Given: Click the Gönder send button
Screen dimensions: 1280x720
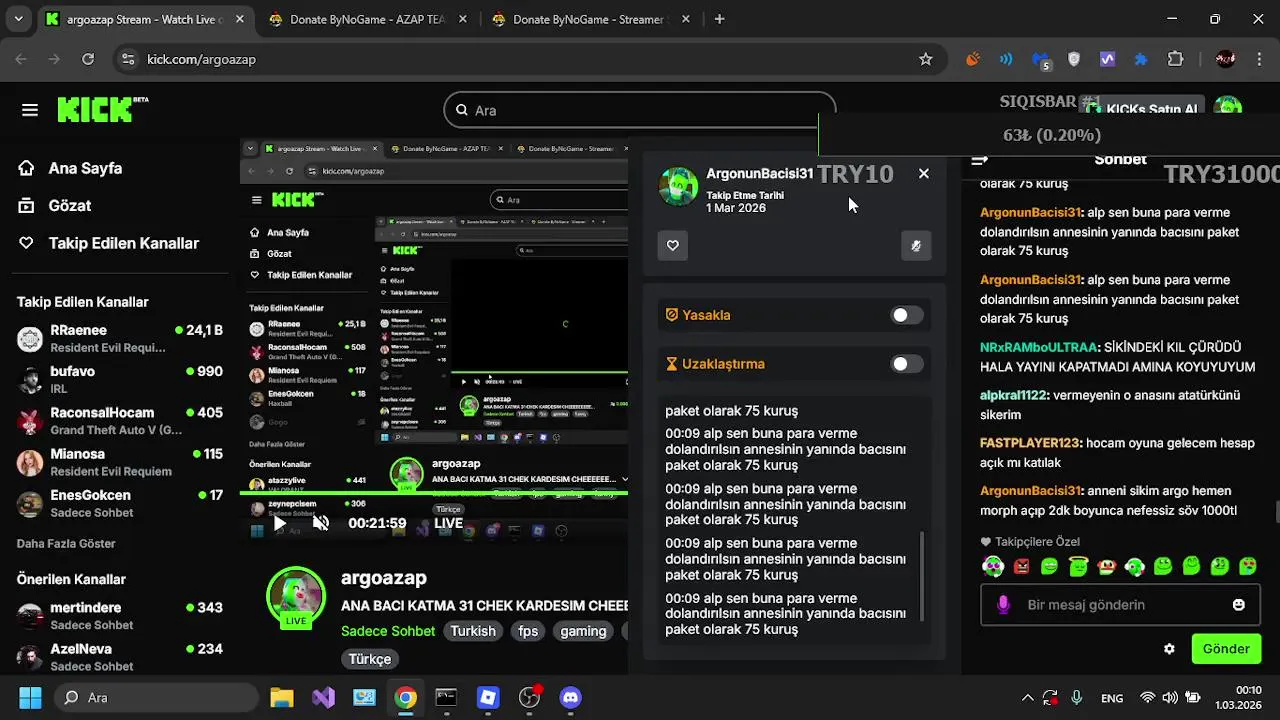Looking at the screenshot, I should (1226, 649).
